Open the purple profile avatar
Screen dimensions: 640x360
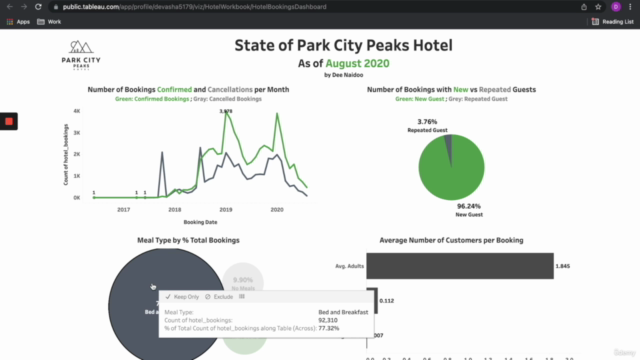tap(616, 7)
